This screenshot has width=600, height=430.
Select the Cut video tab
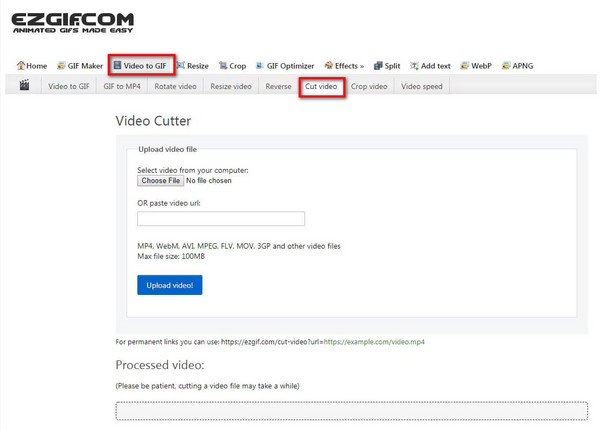[x=321, y=86]
